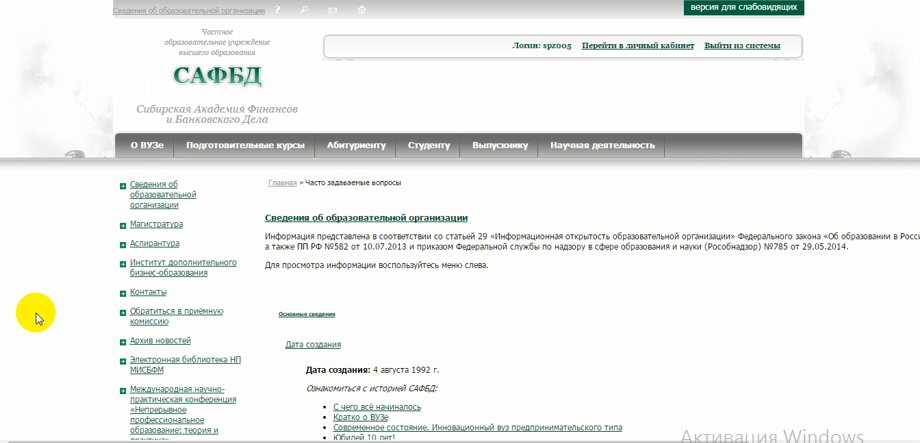
Task: Expand the «Дата создания» section
Action: pyautogui.click(x=313, y=344)
